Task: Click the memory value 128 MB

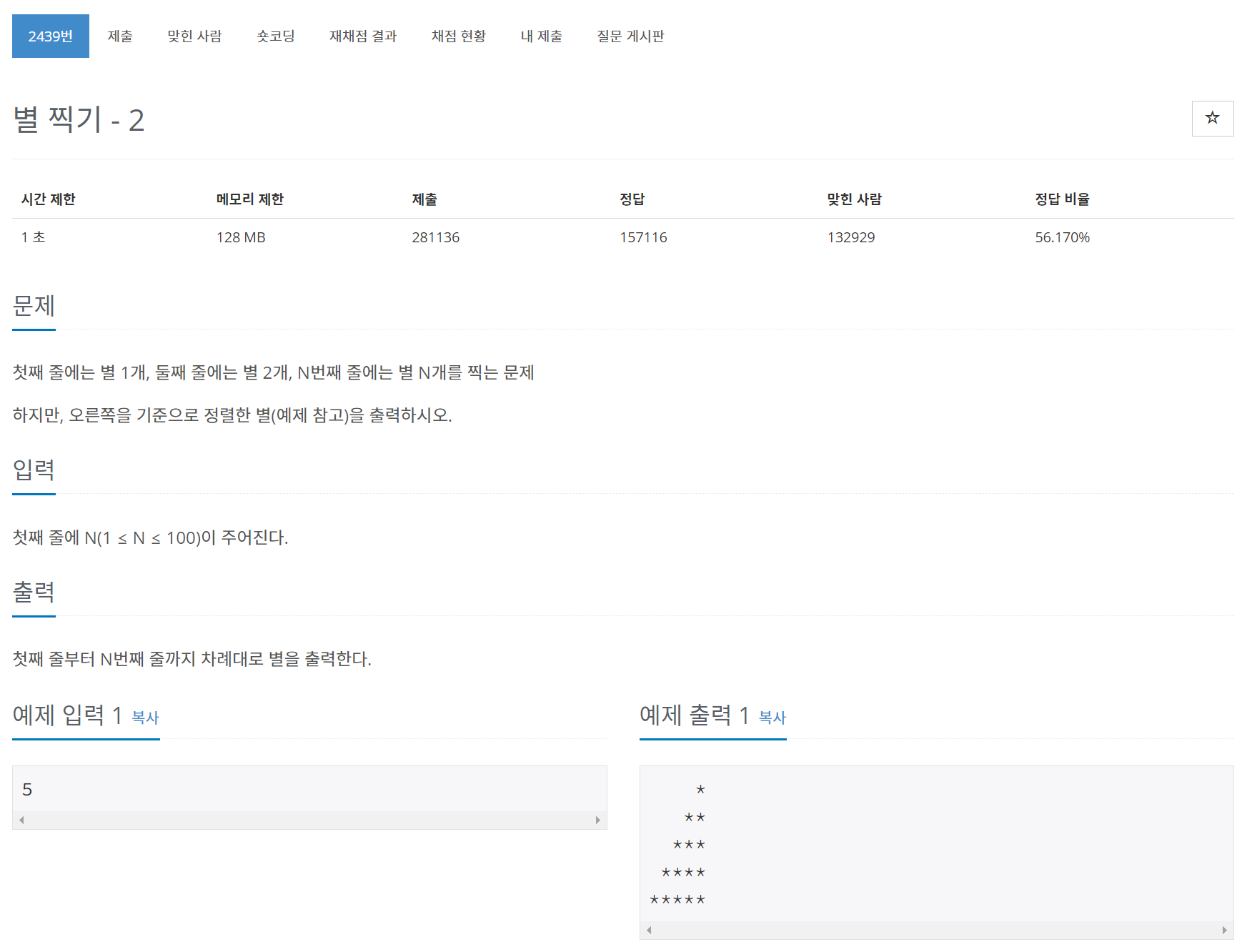Action: pos(241,237)
